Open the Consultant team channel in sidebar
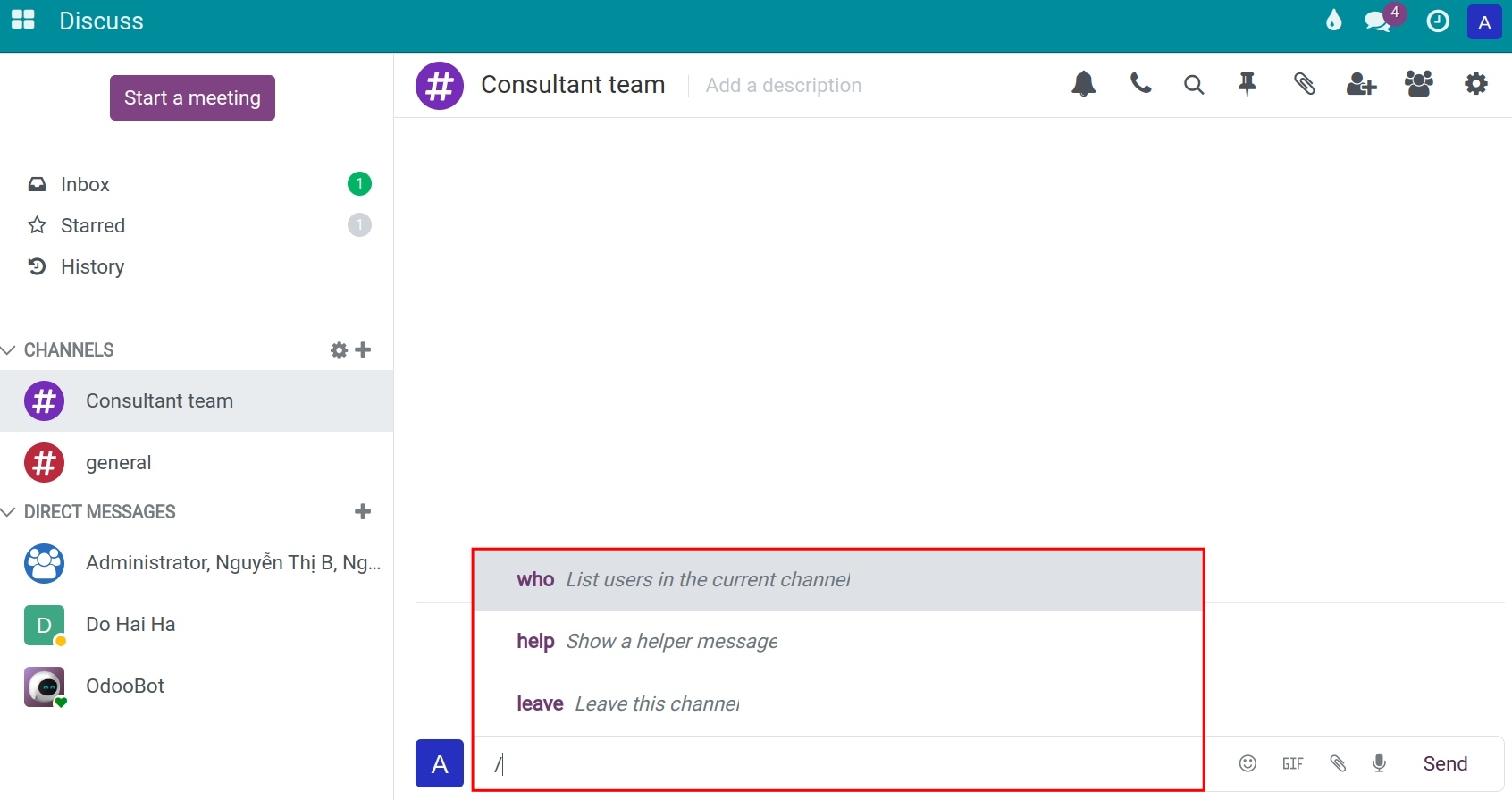This screenshot has width=1512, height=800. (x=197, y=401)
